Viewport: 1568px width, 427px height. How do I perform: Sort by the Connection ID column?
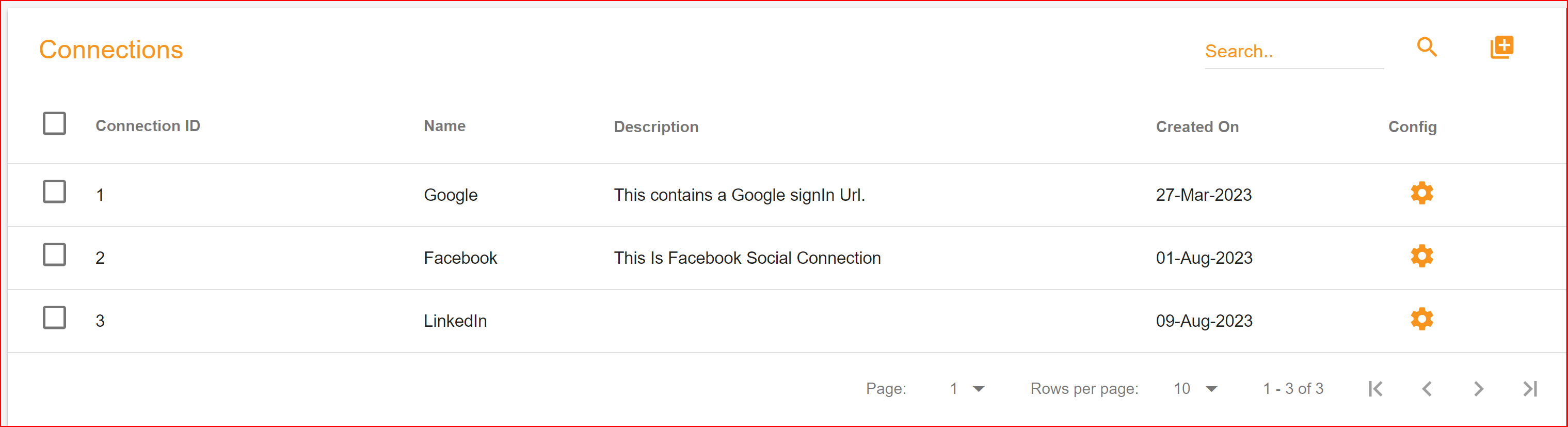click(148, 125)
